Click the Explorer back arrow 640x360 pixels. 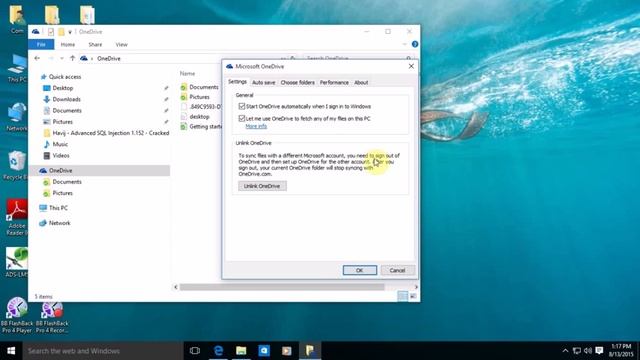tap(37, 58)
